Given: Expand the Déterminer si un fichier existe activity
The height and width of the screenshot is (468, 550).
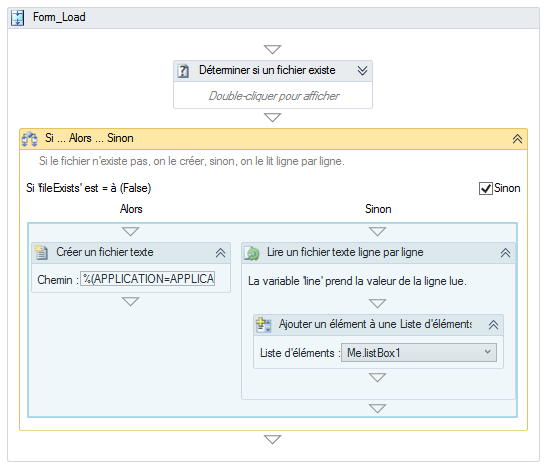Looking at the screenshot, I should click(362, 71).
